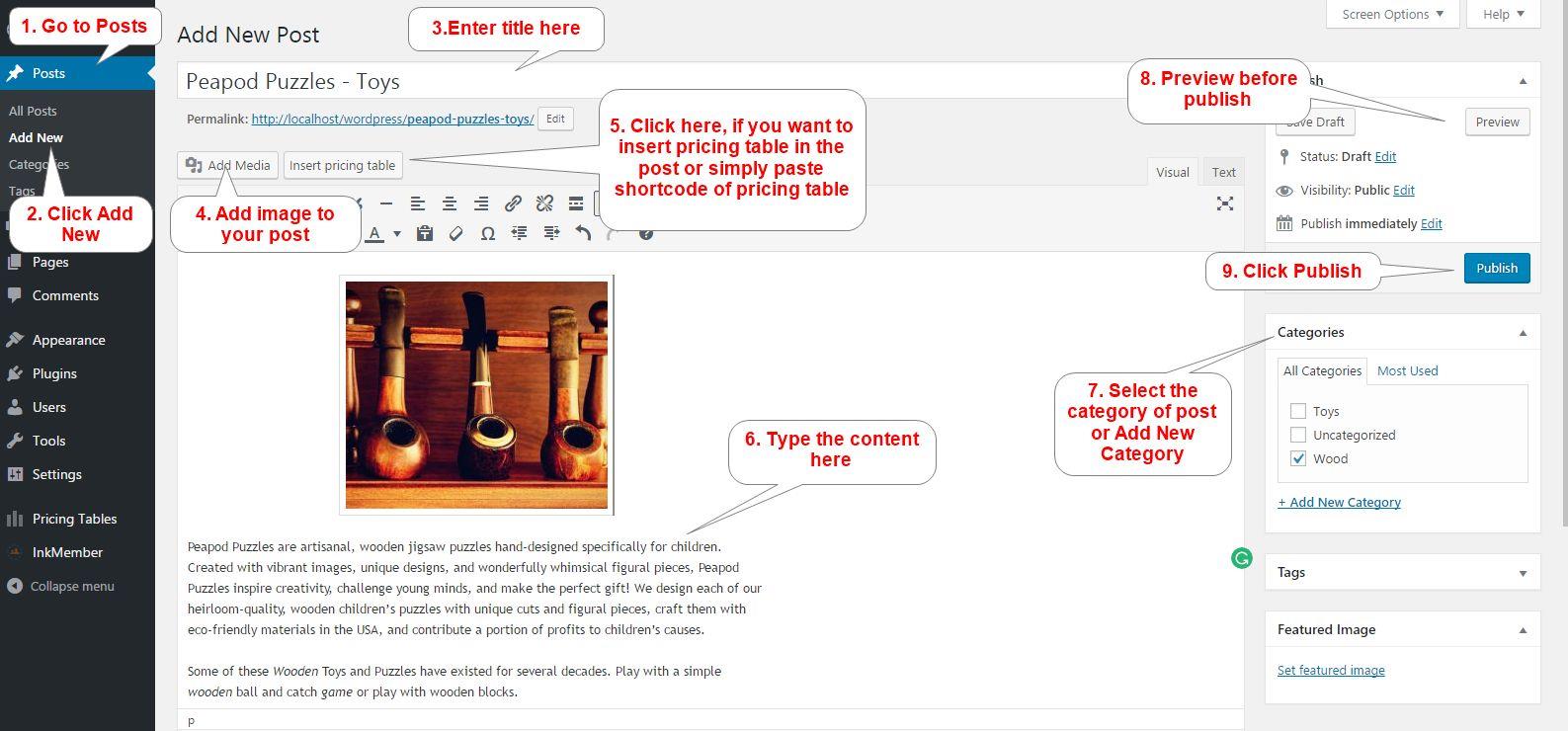Viewport: 1568px width, 731px height.
Task: Click the Preview button
Action: pos(1497,122)
